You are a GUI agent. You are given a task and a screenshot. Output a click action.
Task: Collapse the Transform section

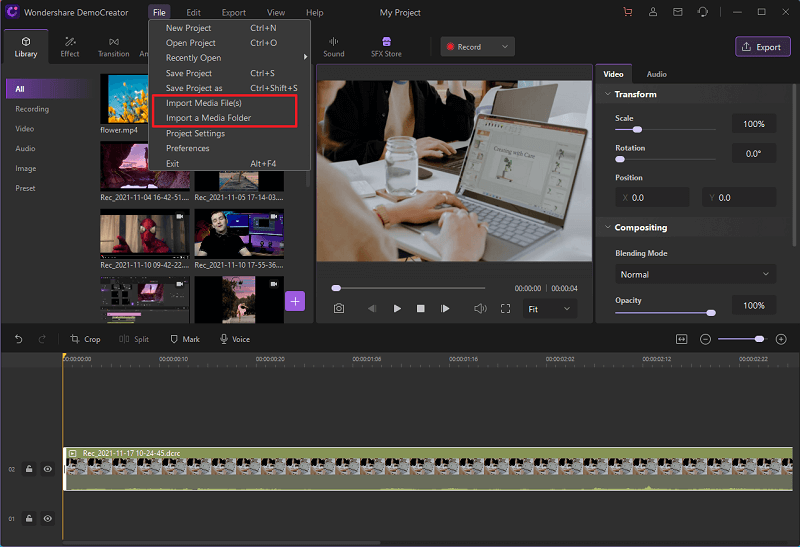pyautogui.click(x=608, y=94)
